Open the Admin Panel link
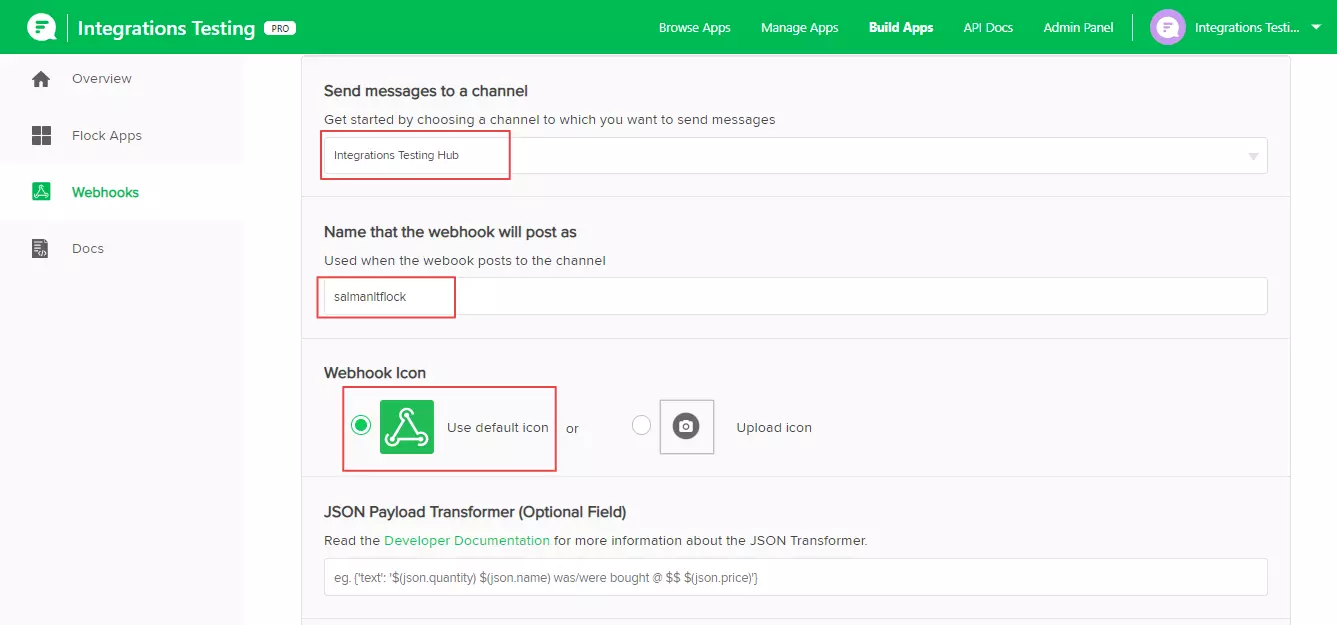This screenshot has width=1337, height=625. tap(1078, 28)
